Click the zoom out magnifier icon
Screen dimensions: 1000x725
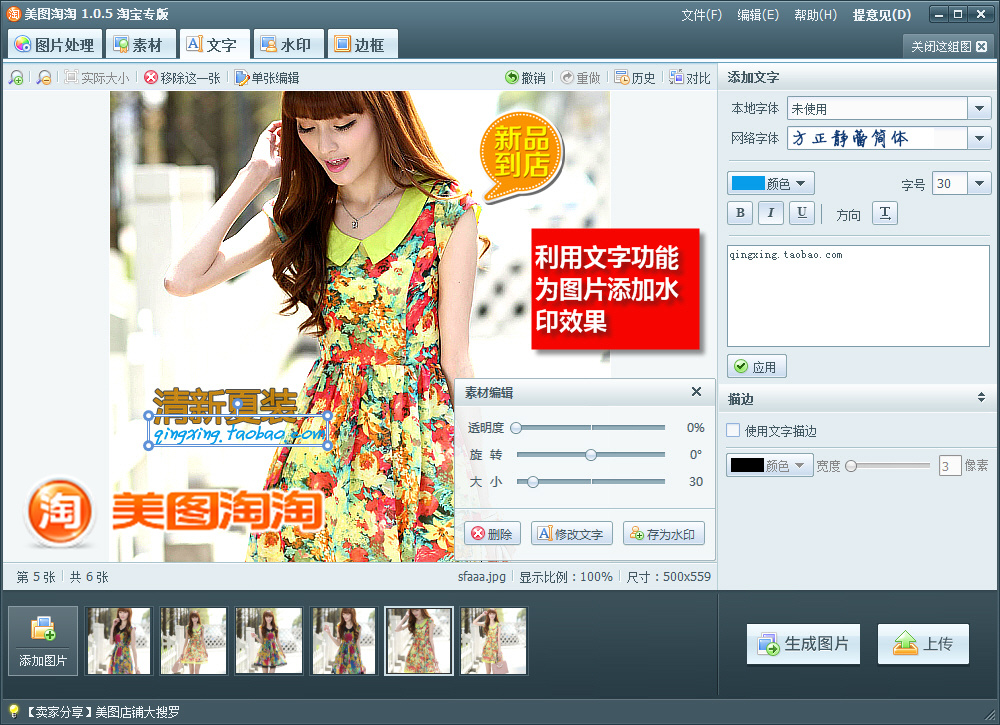tap(43, 78)
